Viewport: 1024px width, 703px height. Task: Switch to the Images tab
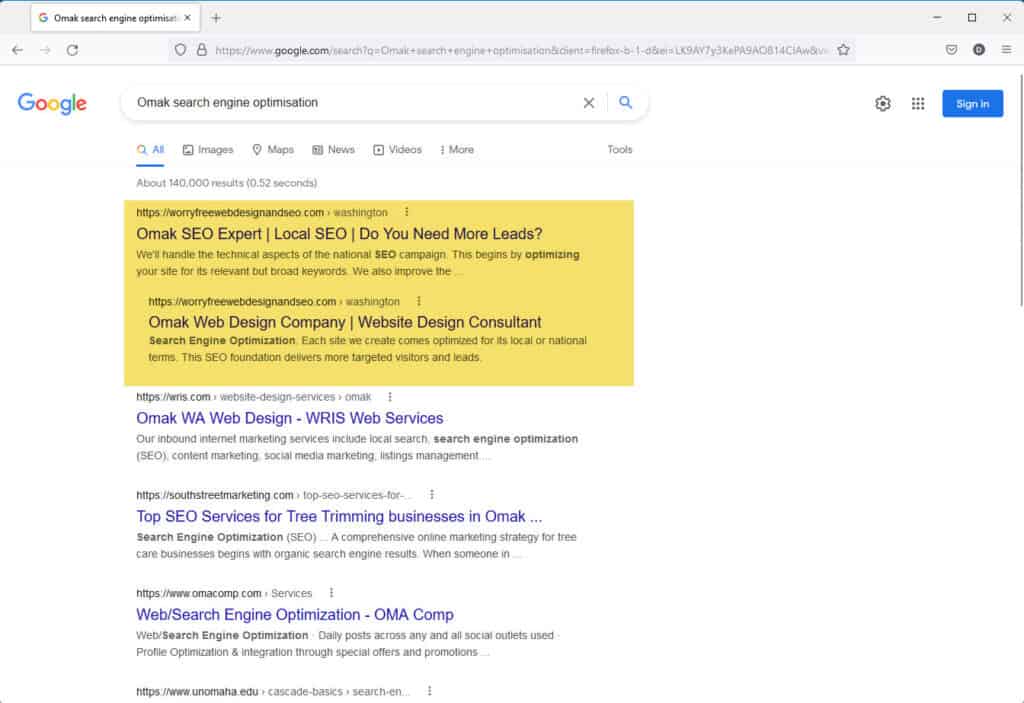(x=208, y=150)
